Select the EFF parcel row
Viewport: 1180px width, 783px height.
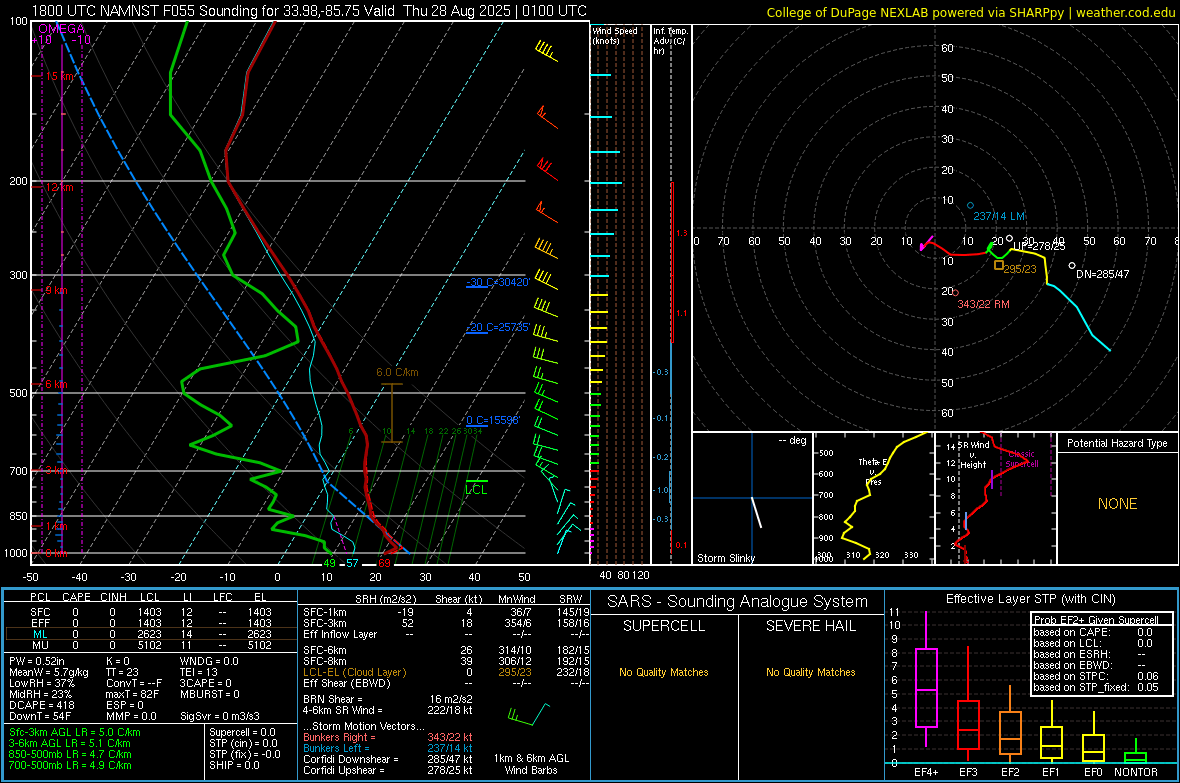pos(150,623)
